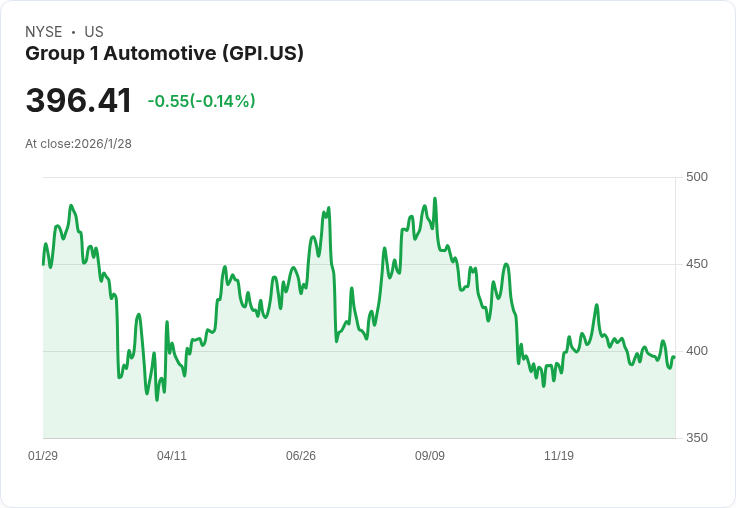Click the At close:2026/1/28 timestamp
Viewport: 736px width, 508px height.
point(78,144)
